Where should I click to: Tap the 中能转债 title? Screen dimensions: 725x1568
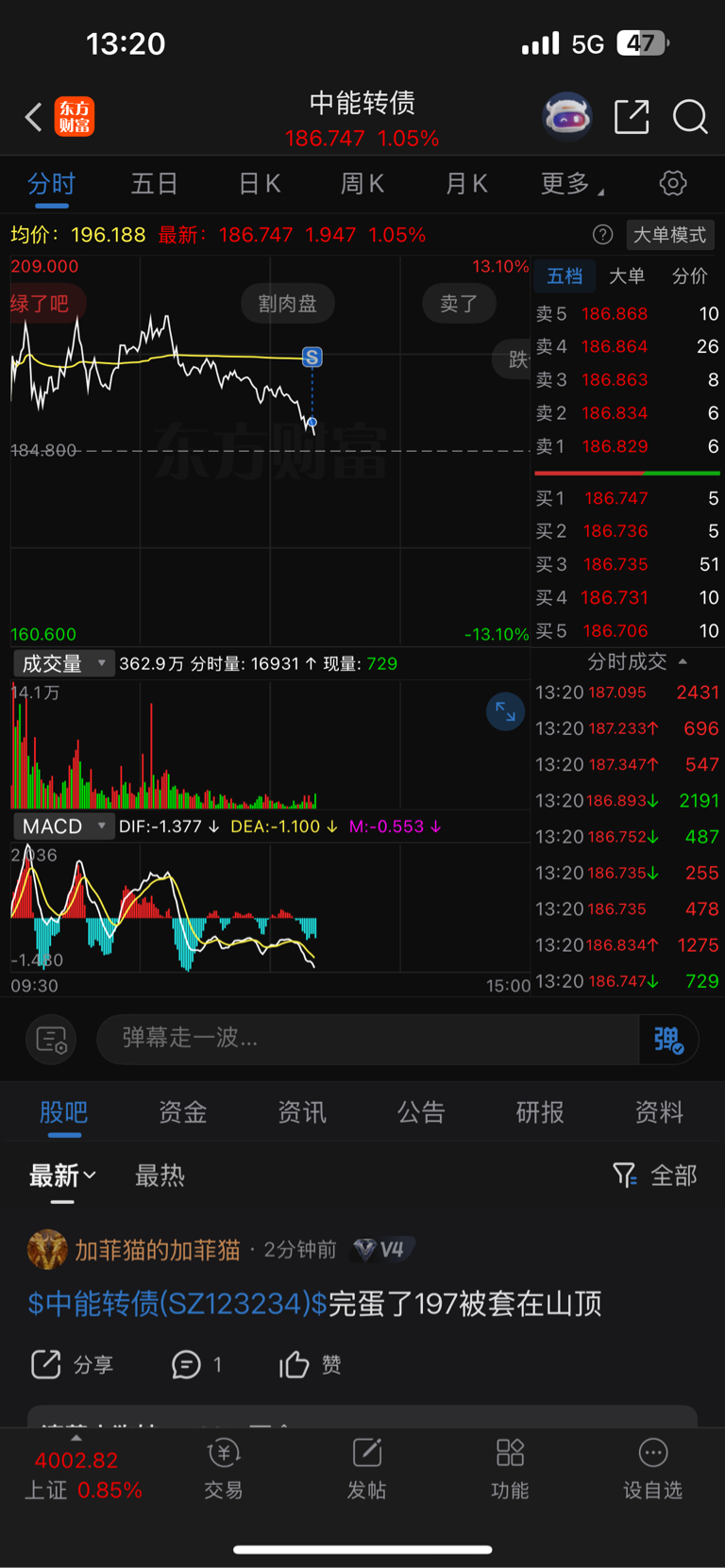[x=362, y=103]
